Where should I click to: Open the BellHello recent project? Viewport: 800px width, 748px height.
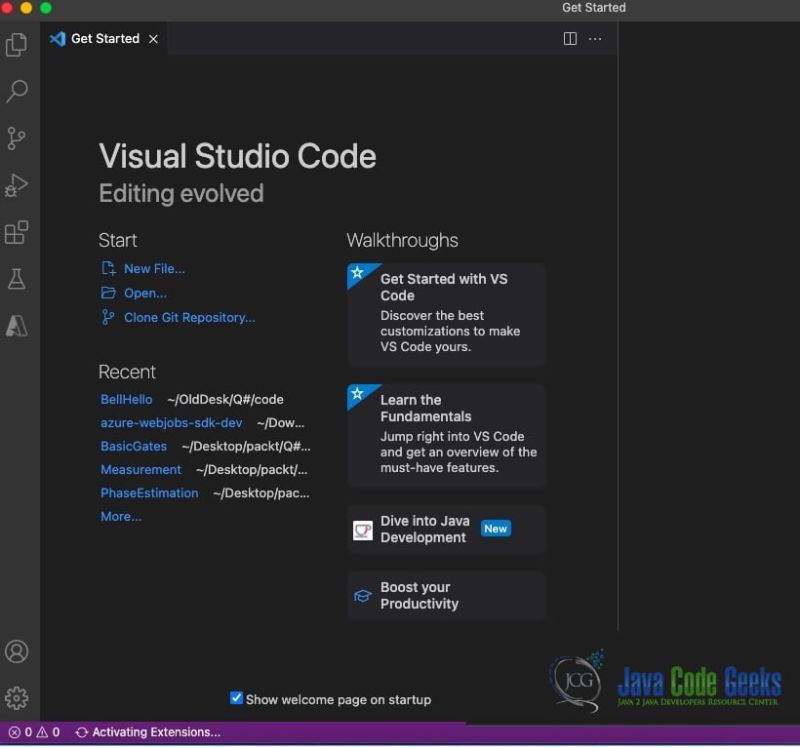pyautogui.click(x=125, y=399)
